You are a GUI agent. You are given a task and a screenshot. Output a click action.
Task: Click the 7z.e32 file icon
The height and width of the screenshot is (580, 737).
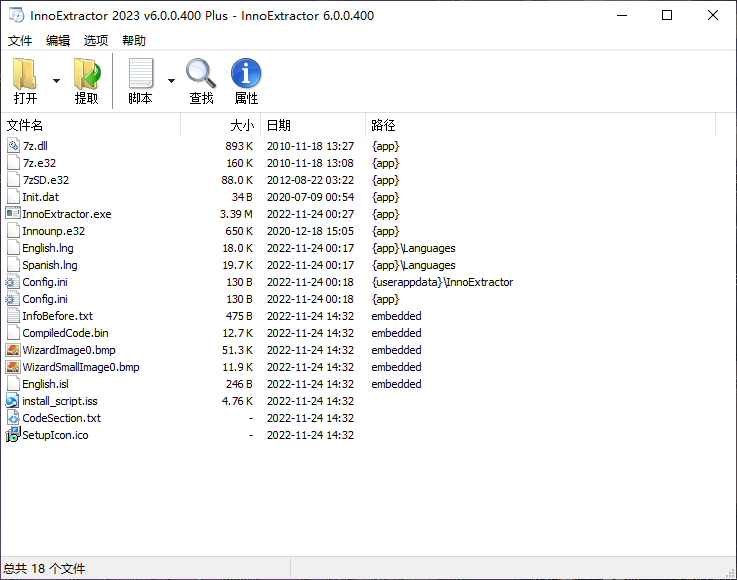point(13,163)
